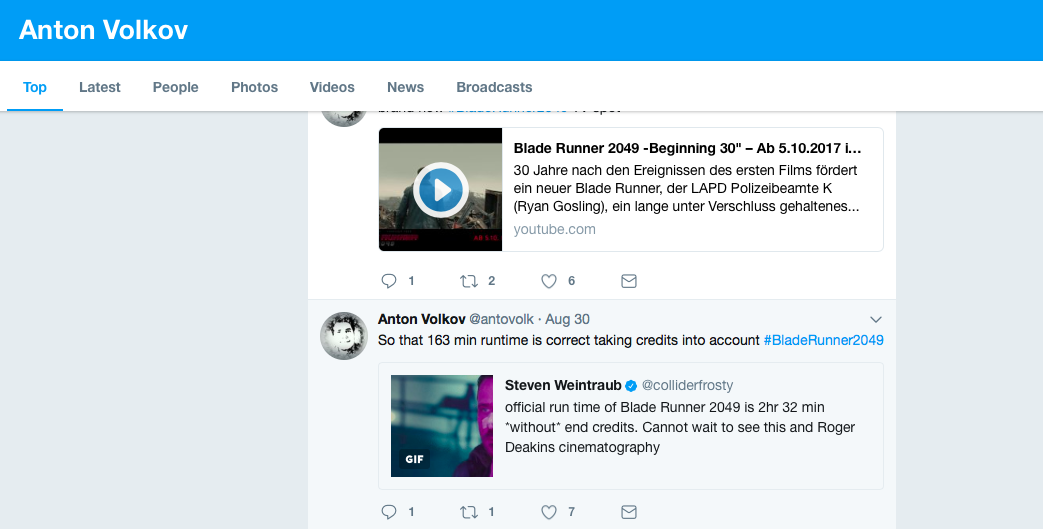This screenshot has height=529, width=1043.
Task: Open Steven Weintraub's GIF thumbnail
Action: pyautogui.click(x=441, y=425)
